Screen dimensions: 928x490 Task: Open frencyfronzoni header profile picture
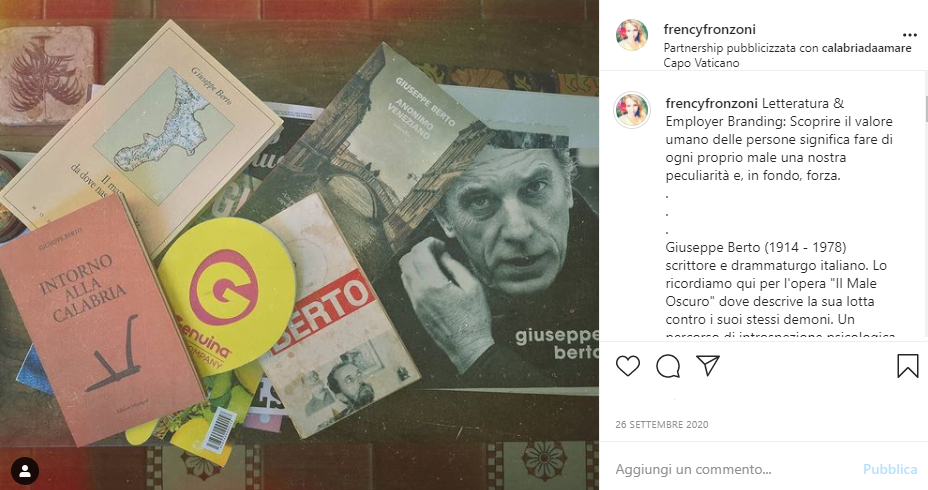point(632,35)
